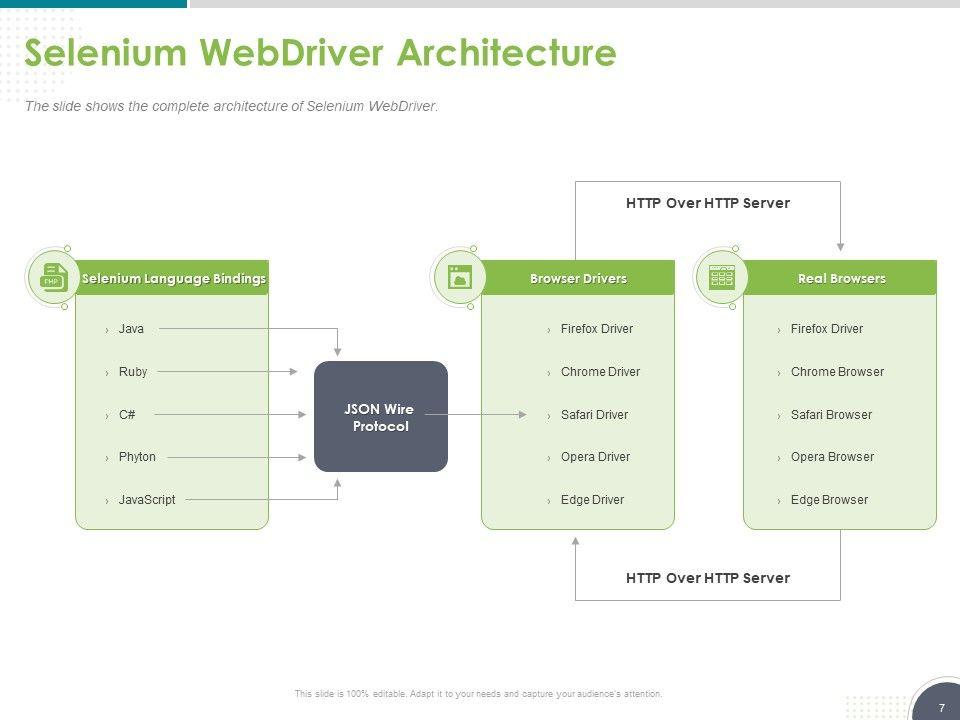Click the Opera Browser entry
The image size is (960, 720).
832,457
